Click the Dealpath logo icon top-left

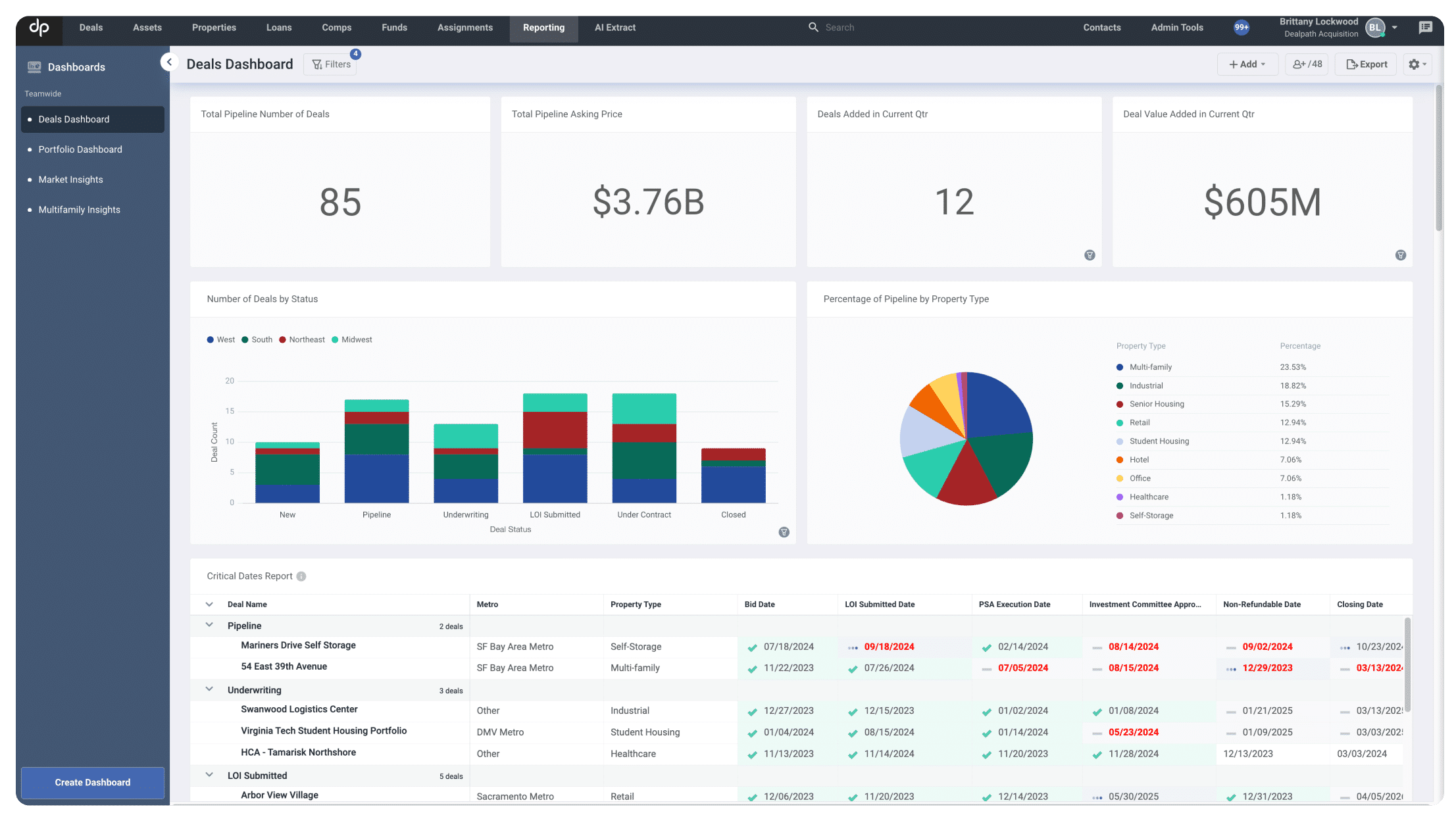(38, 27)
